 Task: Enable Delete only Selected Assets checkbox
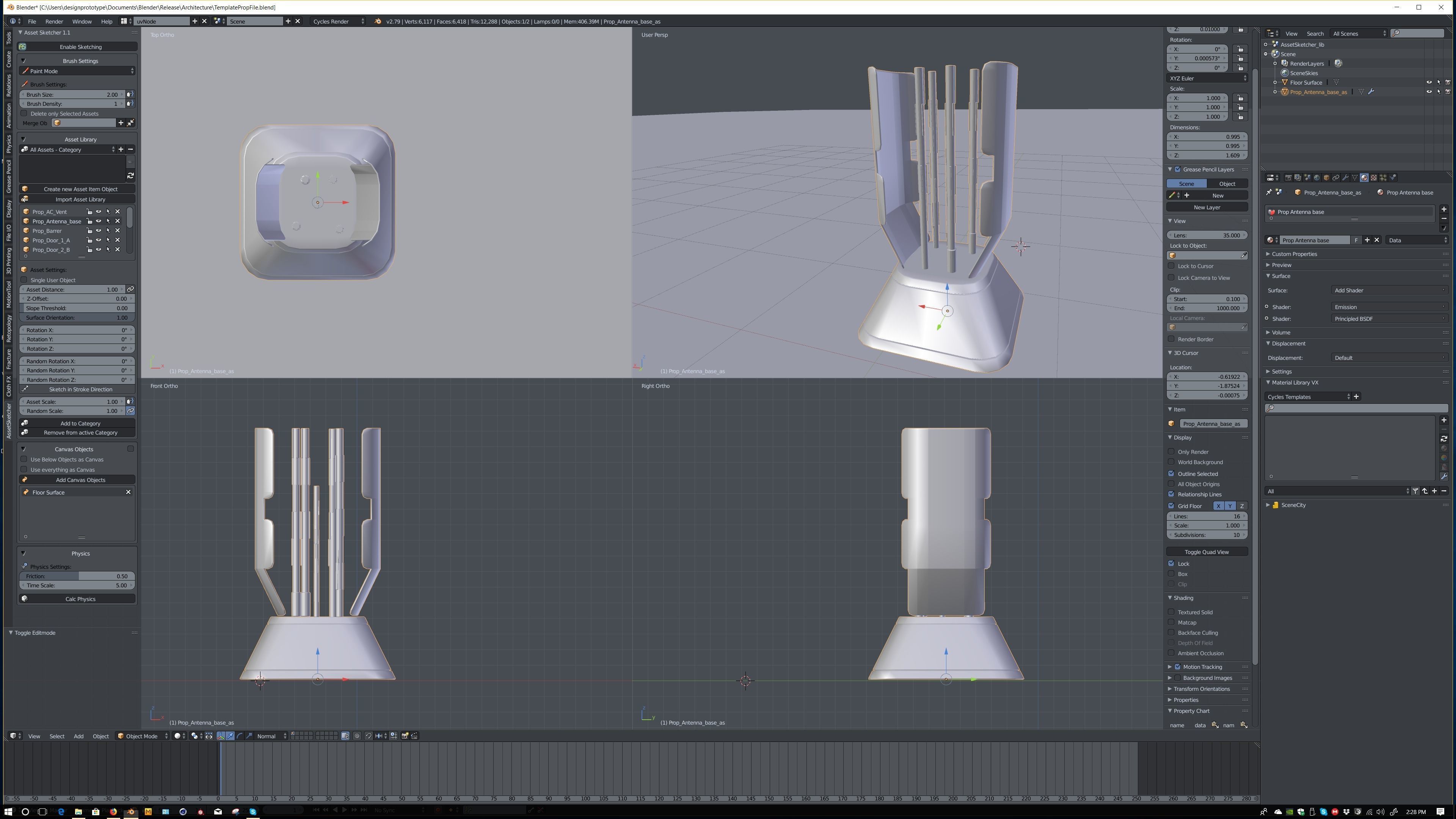tap(24, 114)
